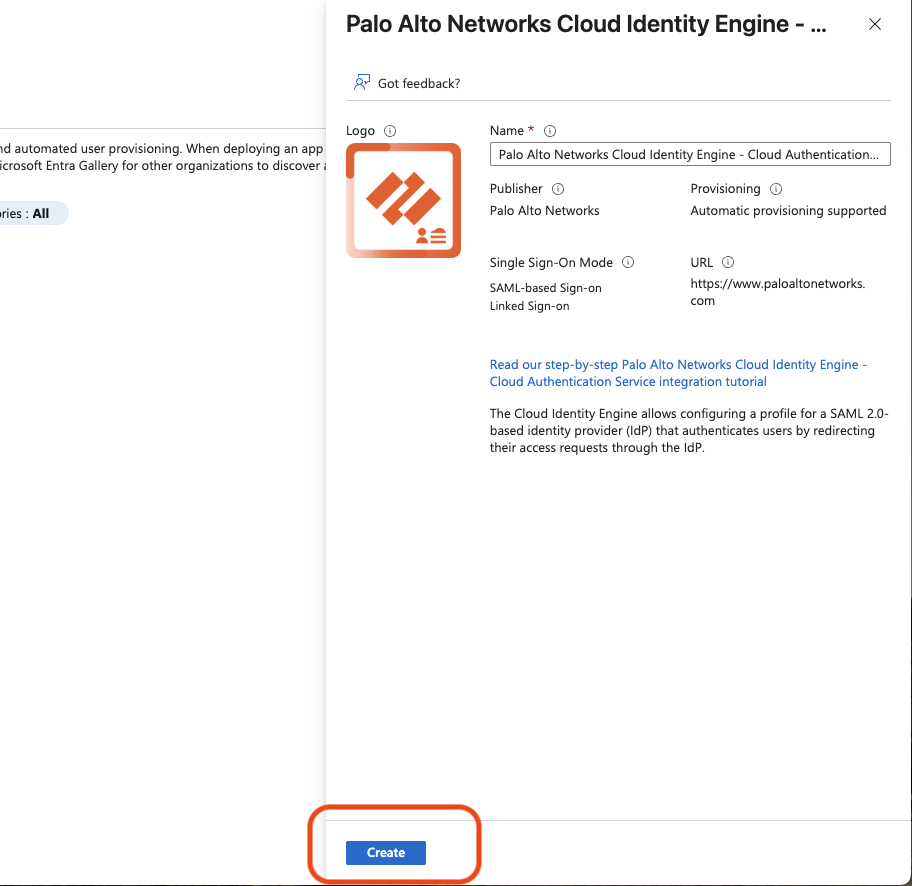Focus the application Name input field
Viewport: 912px width, 886px height.
(689, 155)
